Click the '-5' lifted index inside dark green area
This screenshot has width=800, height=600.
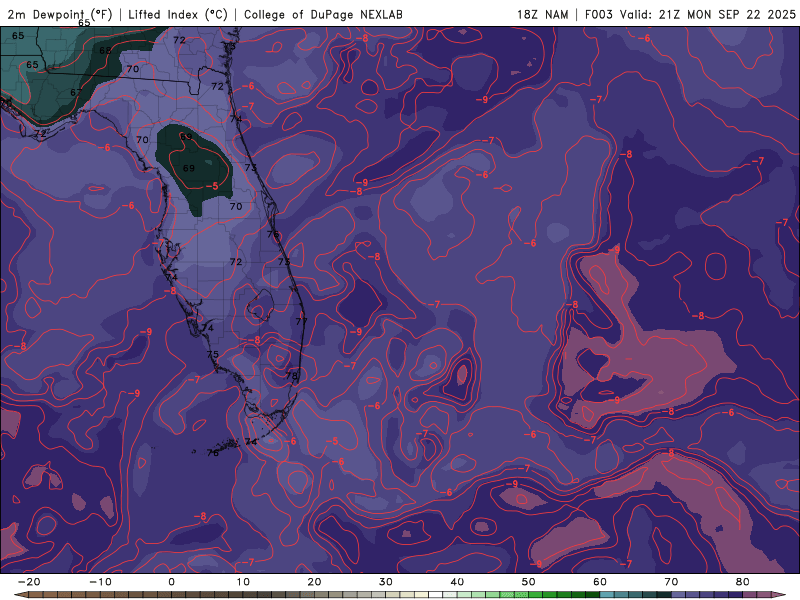(212, 186)
